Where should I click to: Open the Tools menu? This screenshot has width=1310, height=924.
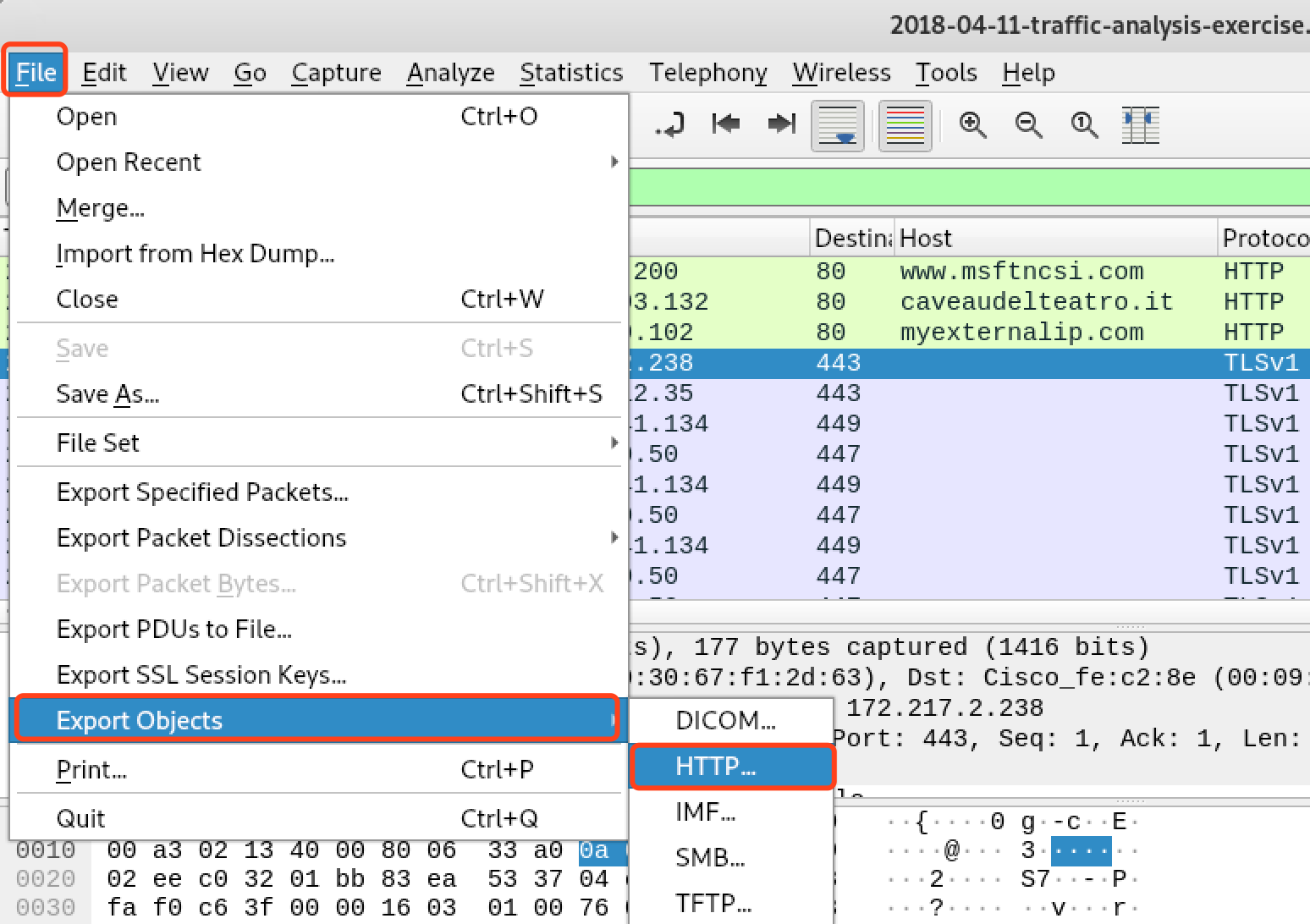tap(946, 72)
